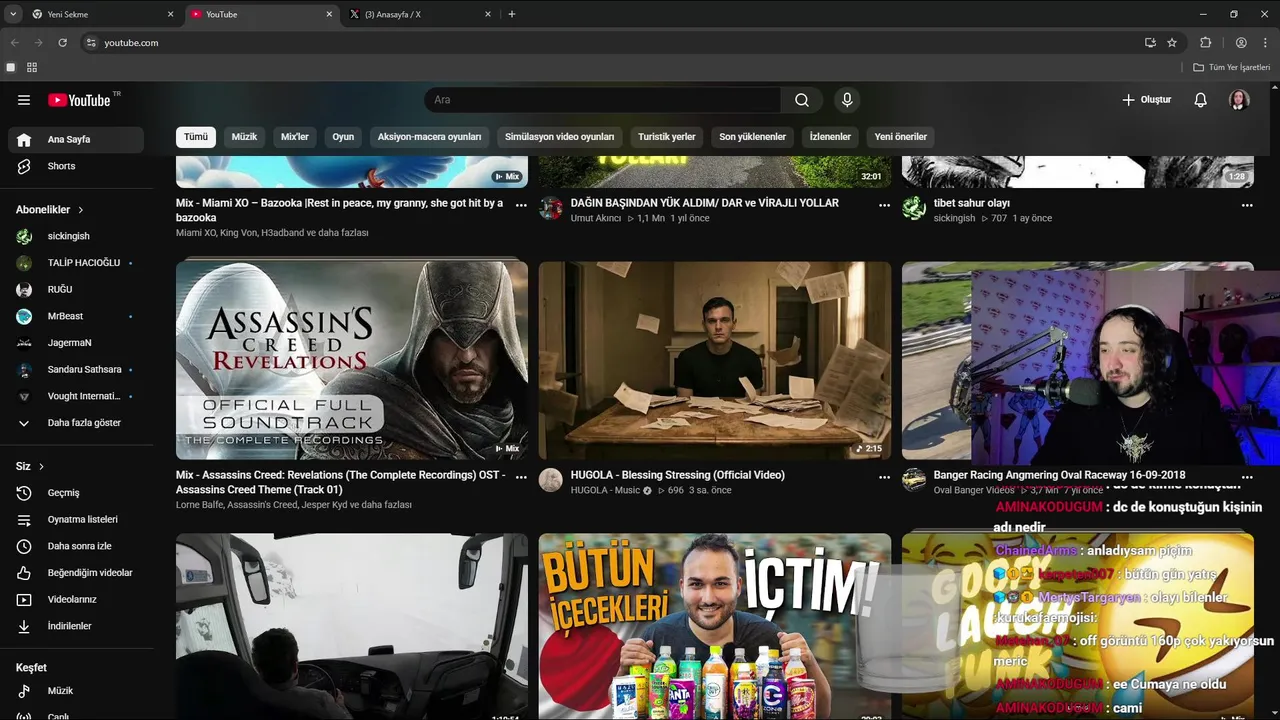Click the search magnifier button
The image size is (1280, 720).
(x=802, y=100)
